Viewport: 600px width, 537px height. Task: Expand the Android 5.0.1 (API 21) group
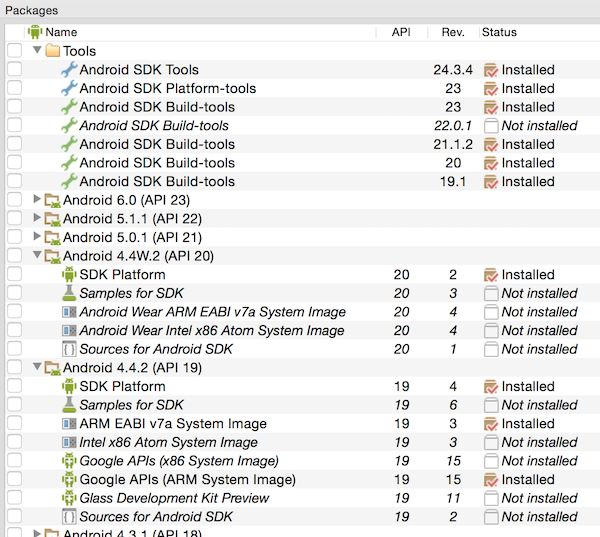click(37, 236)
